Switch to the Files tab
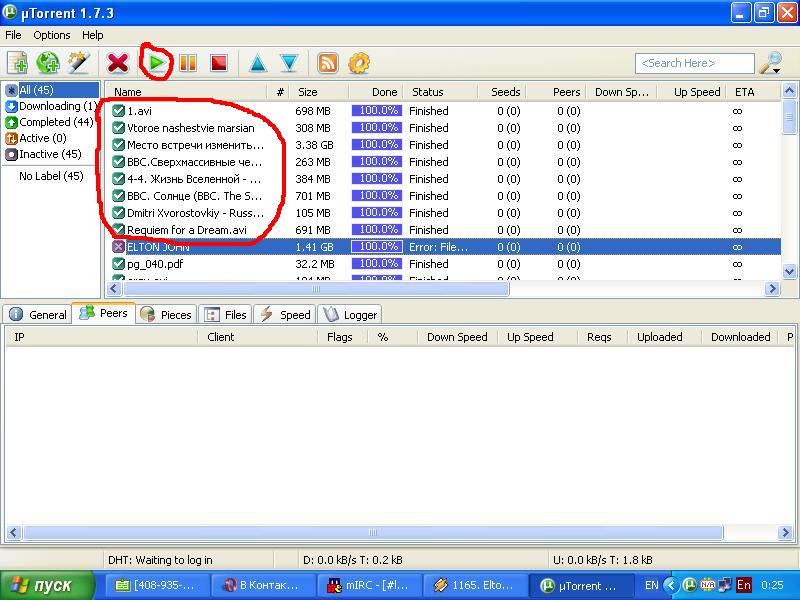Image resolution: width=800 pixels, height=600 pixels. (x=226, y=314)
